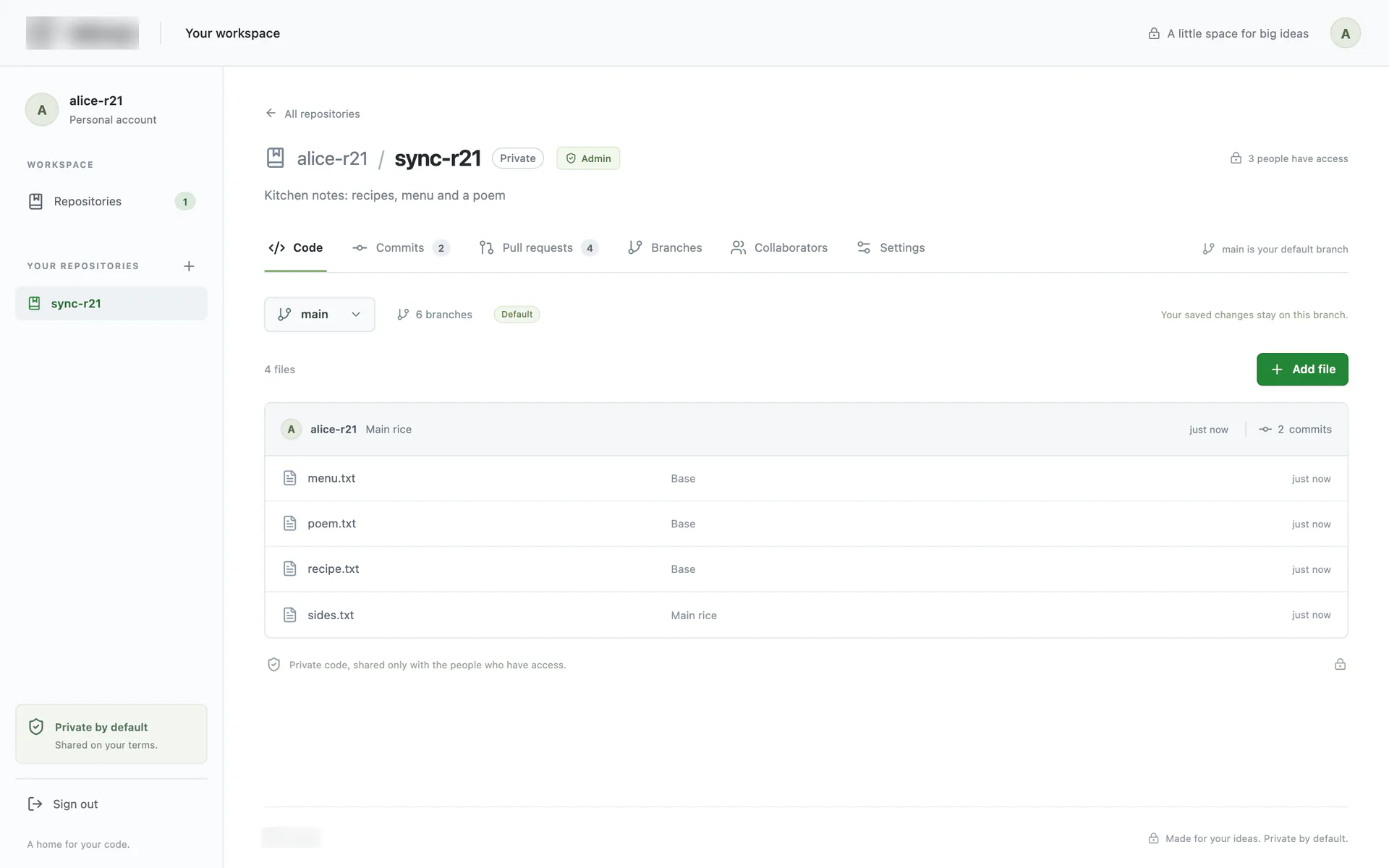The width and height of the screenshot is (1389, 868).
Task: Click the sides.txt file icon
Action: (x=289, y=616)
